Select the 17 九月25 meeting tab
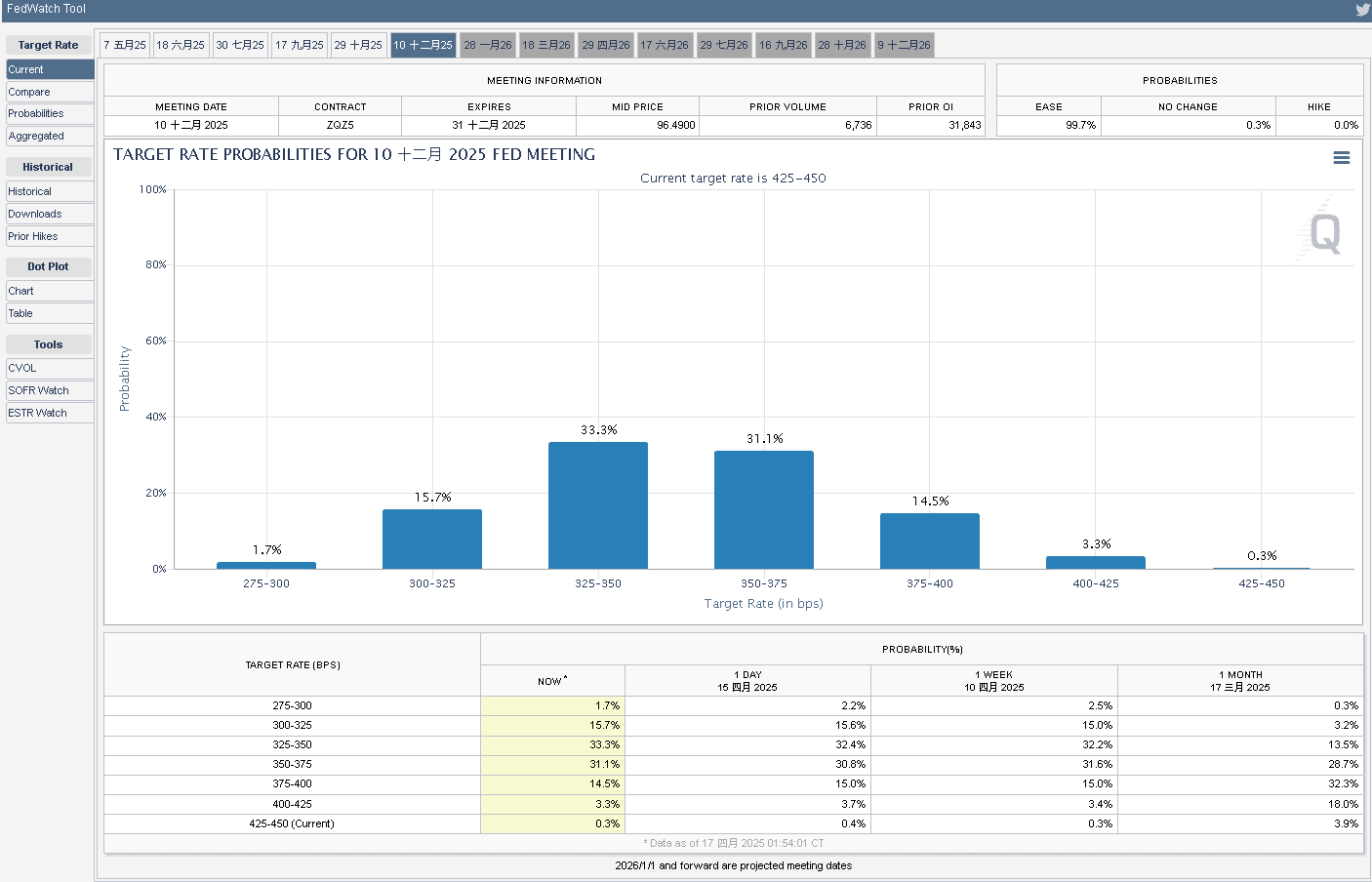Screen dimensions: 1372x882 (x=300, y=45)
